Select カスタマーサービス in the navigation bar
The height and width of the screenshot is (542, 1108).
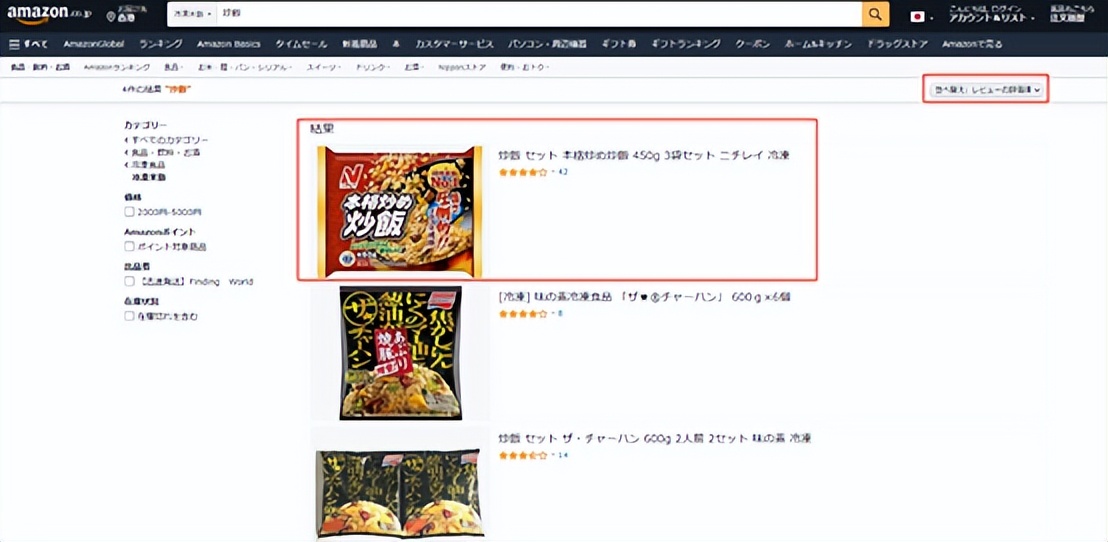click(x=454, y=44)
